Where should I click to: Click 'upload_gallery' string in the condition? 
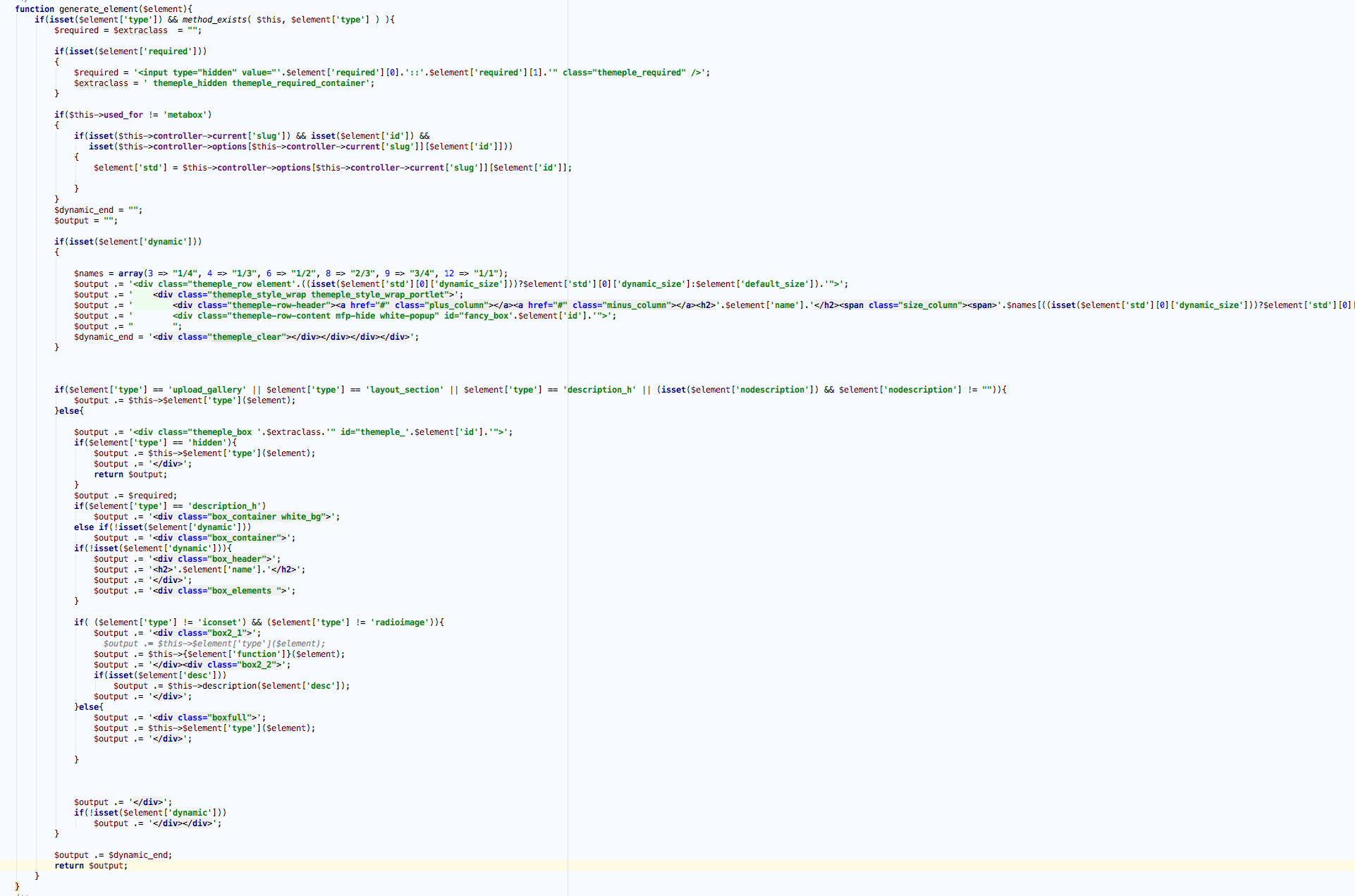(207, 390)
